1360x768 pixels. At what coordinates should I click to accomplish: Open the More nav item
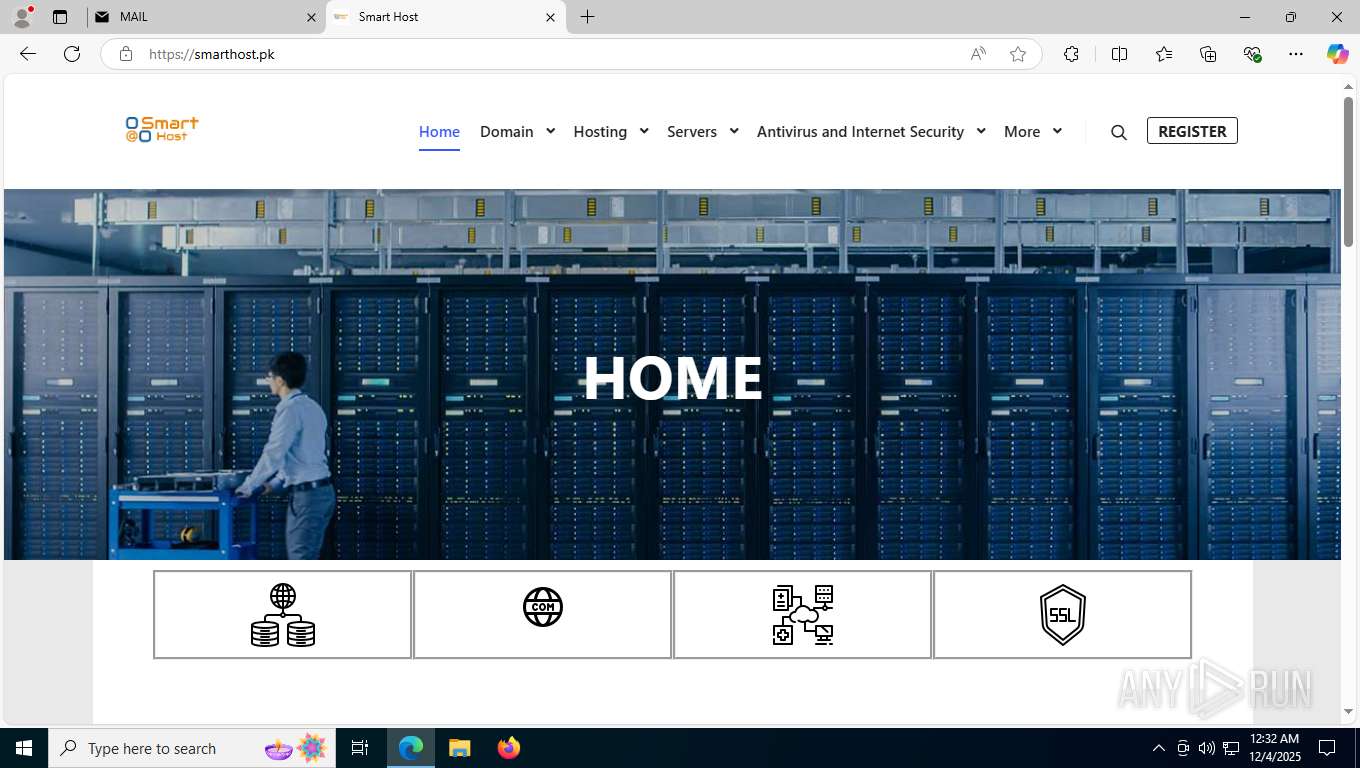click(1022, 131)
